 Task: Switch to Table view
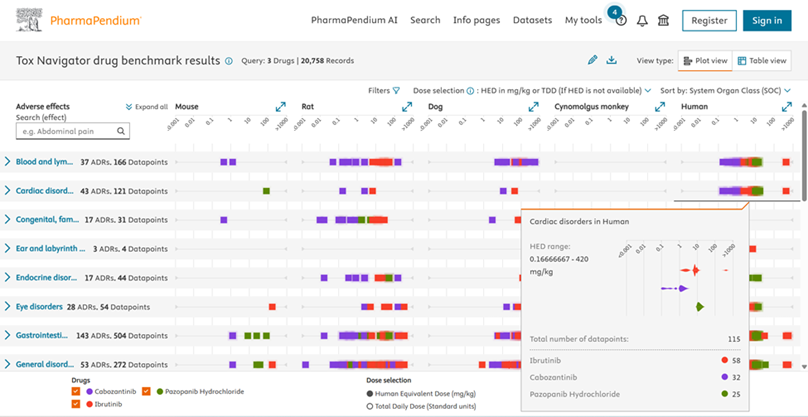pos(763,61)
